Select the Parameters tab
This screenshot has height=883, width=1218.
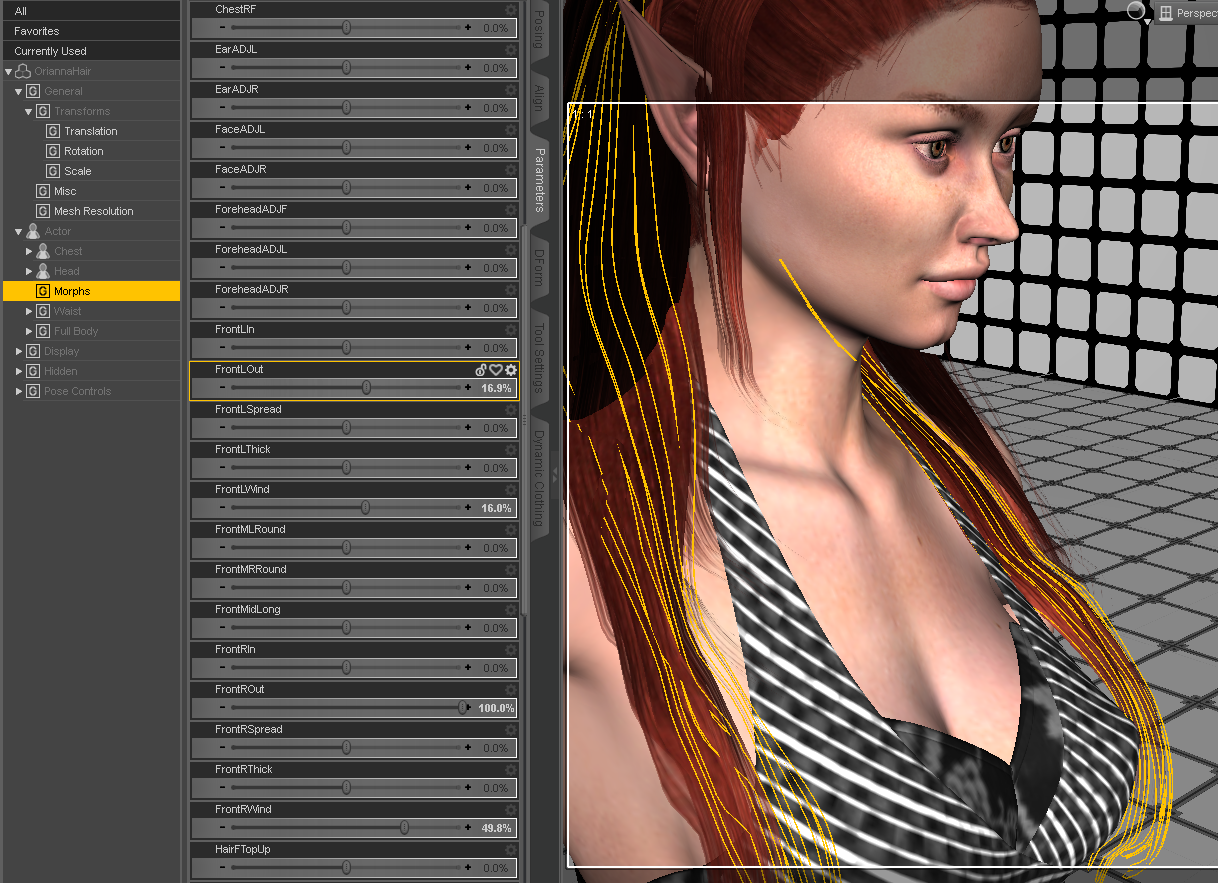click(538, 180)
